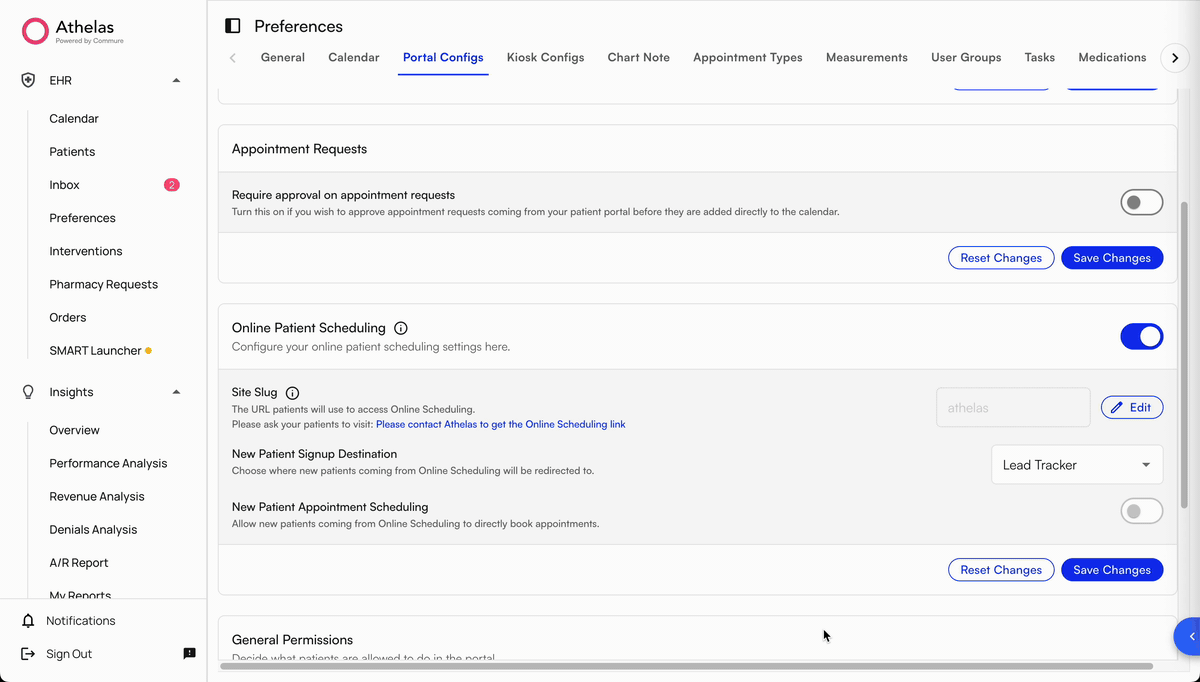Open Interventions in the sidebar
The image size is (1200, 682).
pyautogui.click(x=86, y=251)
